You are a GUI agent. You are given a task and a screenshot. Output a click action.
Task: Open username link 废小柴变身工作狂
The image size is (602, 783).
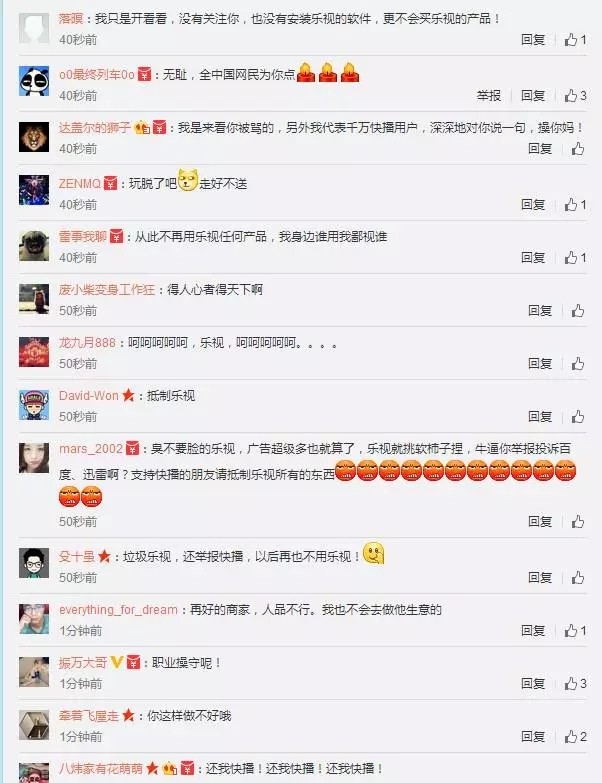tap(107, 290)
